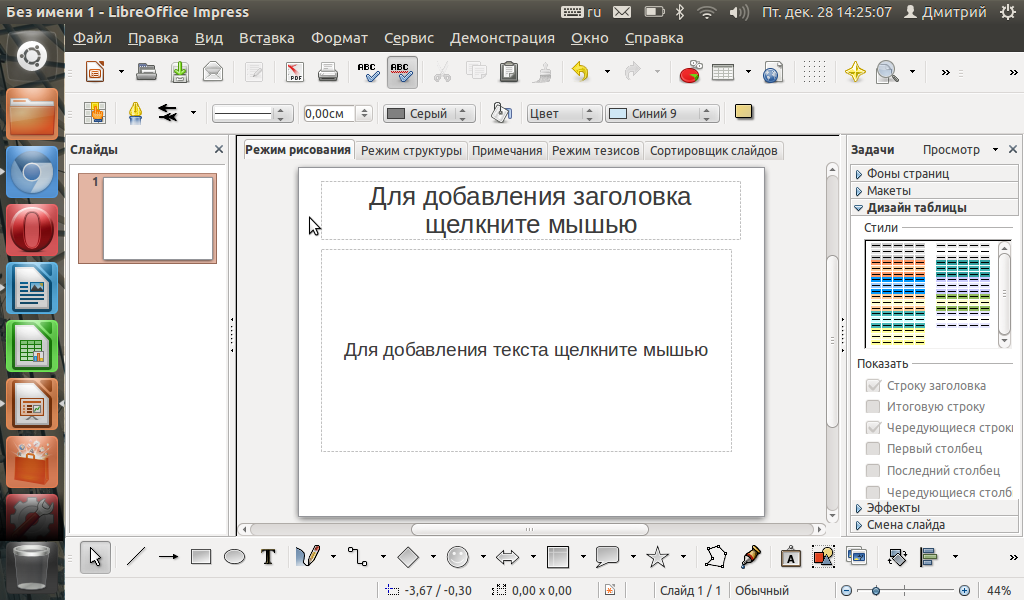Viewport: 1024px width, 600px height.
Task: Toggle the Shadow icon
Action: [x=744, y=112]
